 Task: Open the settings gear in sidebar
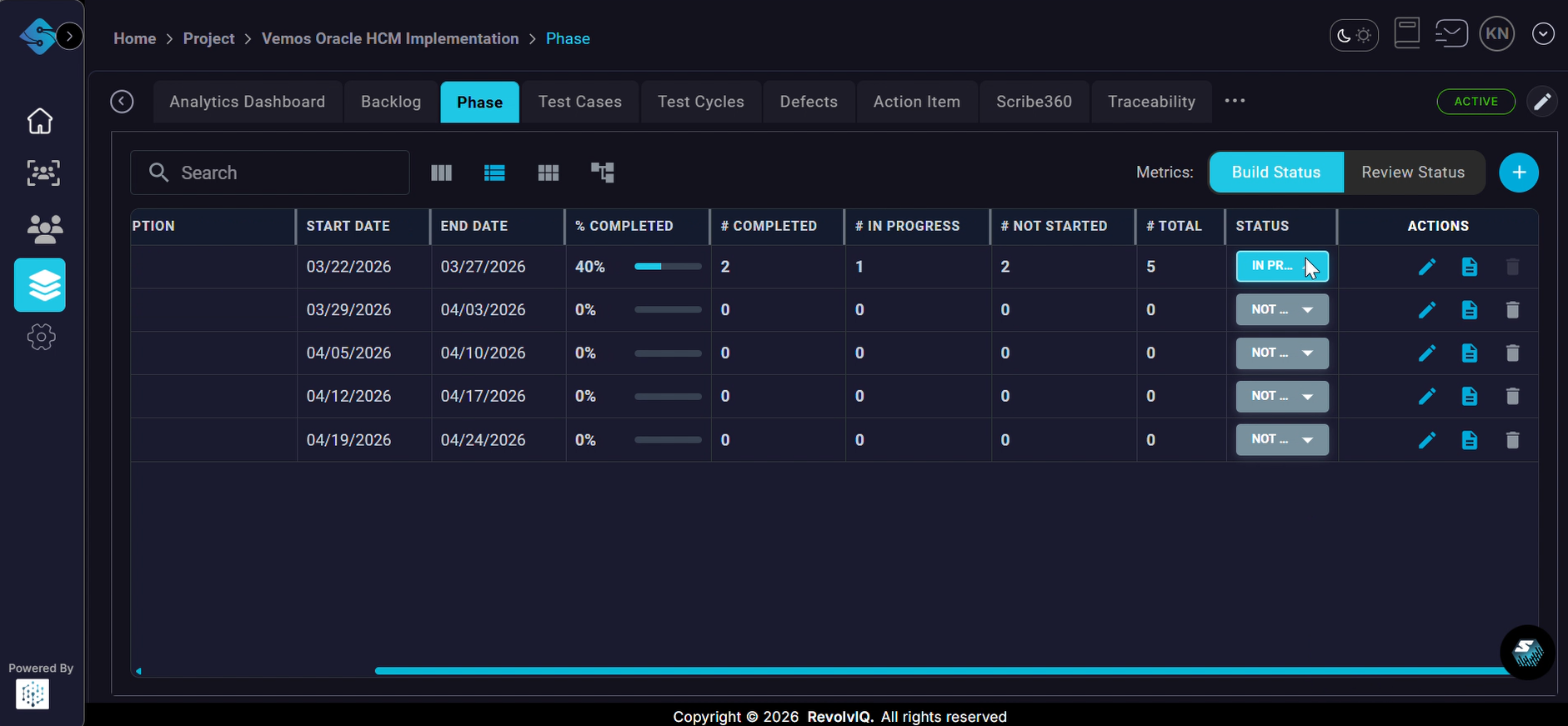[x=41, y=338]
